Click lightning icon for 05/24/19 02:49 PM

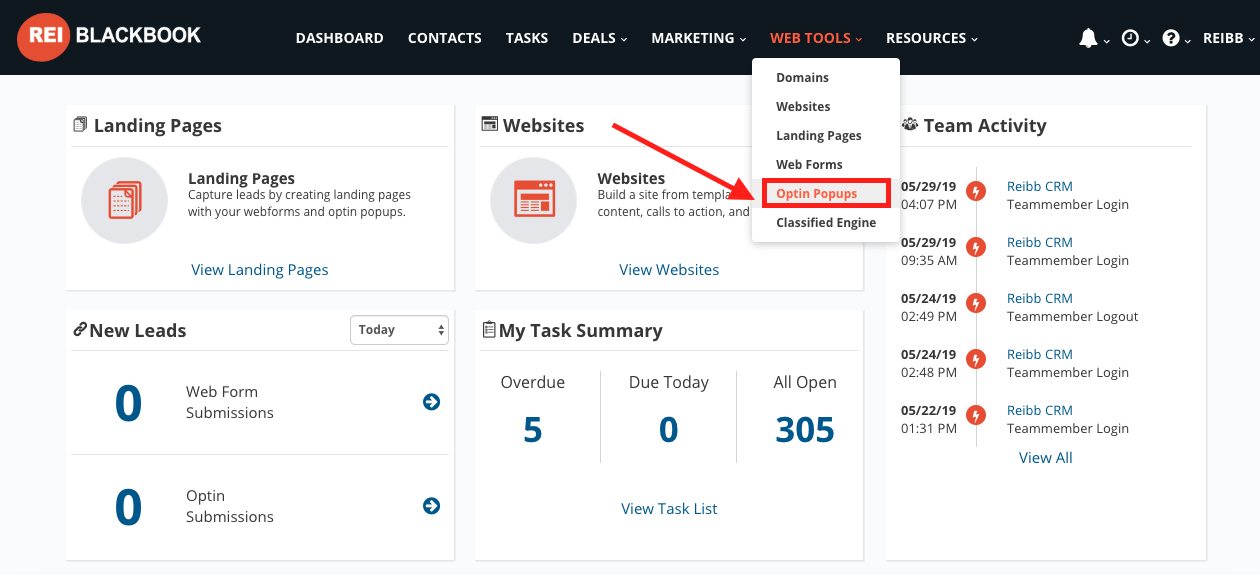click(977, 302)
